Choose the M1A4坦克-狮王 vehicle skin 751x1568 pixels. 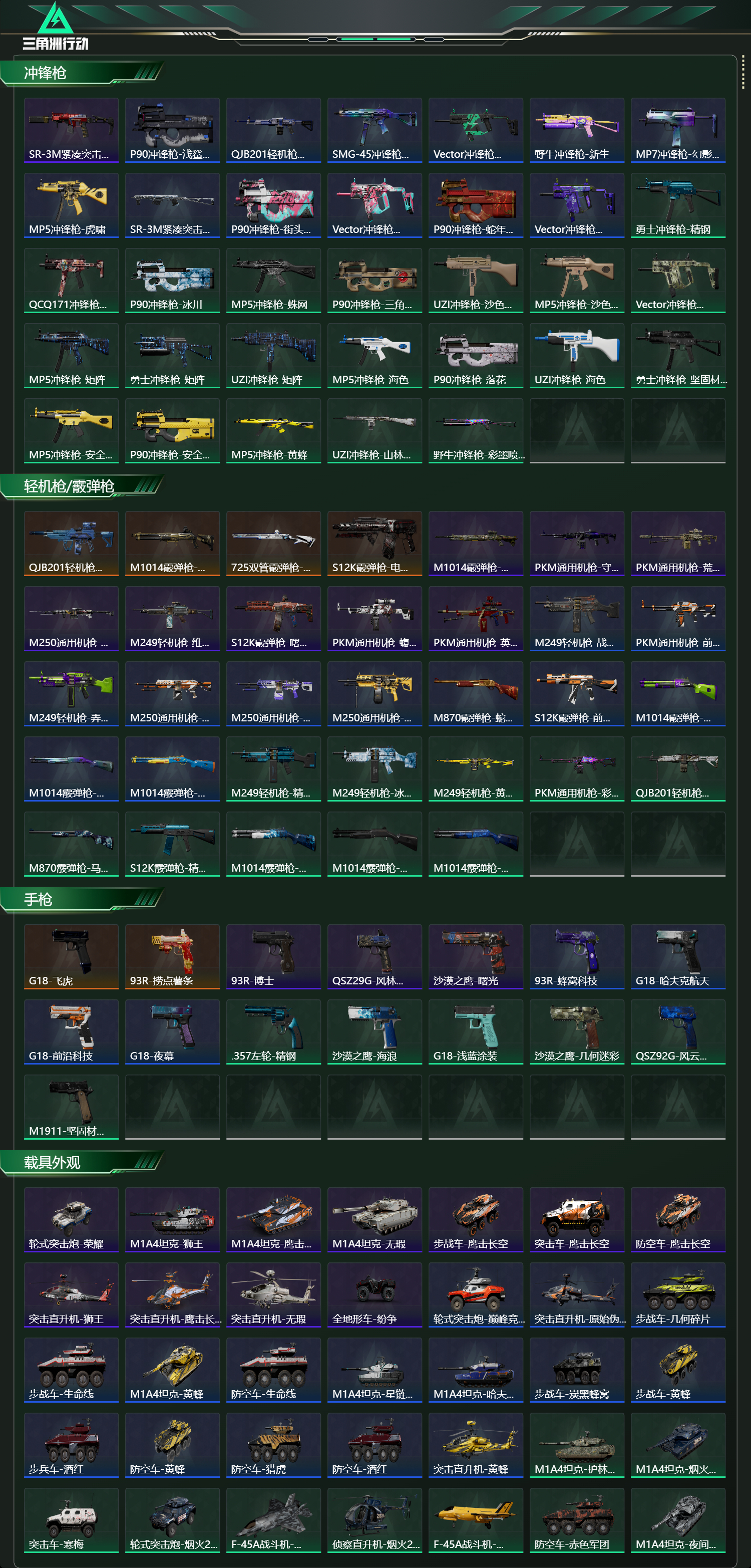click(172, 1220)
